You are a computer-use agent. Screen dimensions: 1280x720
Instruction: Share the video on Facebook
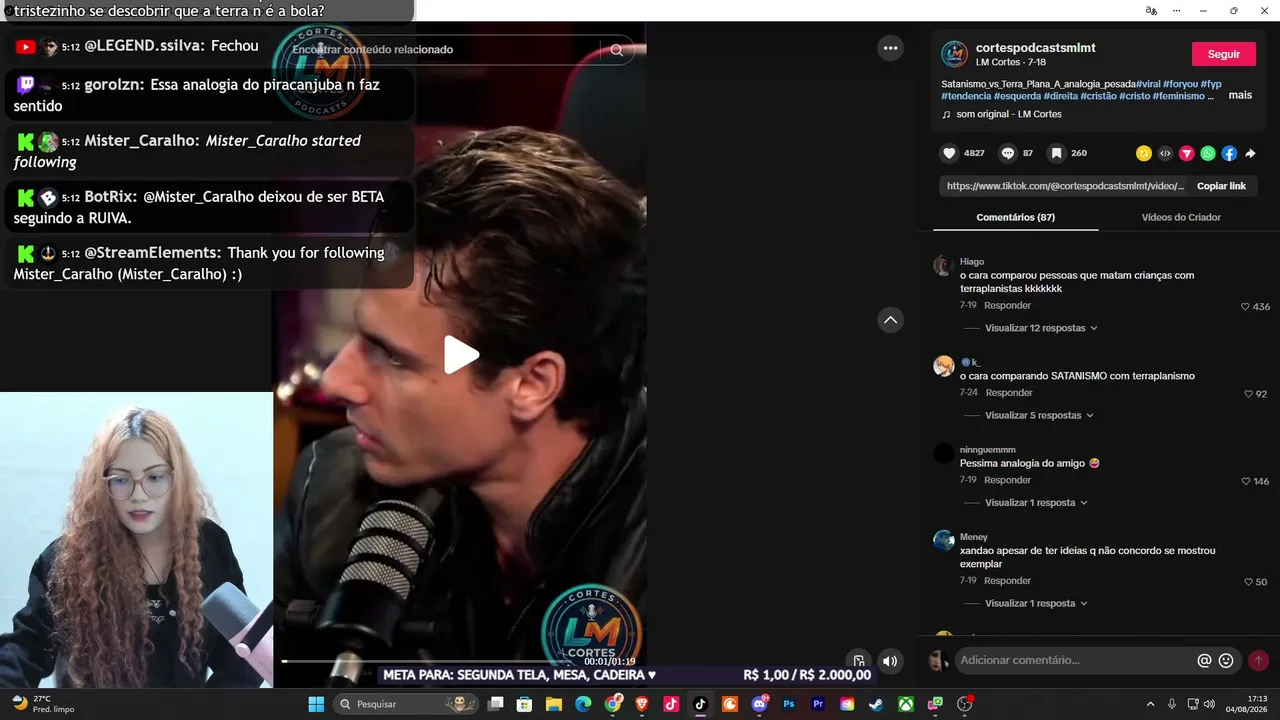click(x=1229, y=153)
